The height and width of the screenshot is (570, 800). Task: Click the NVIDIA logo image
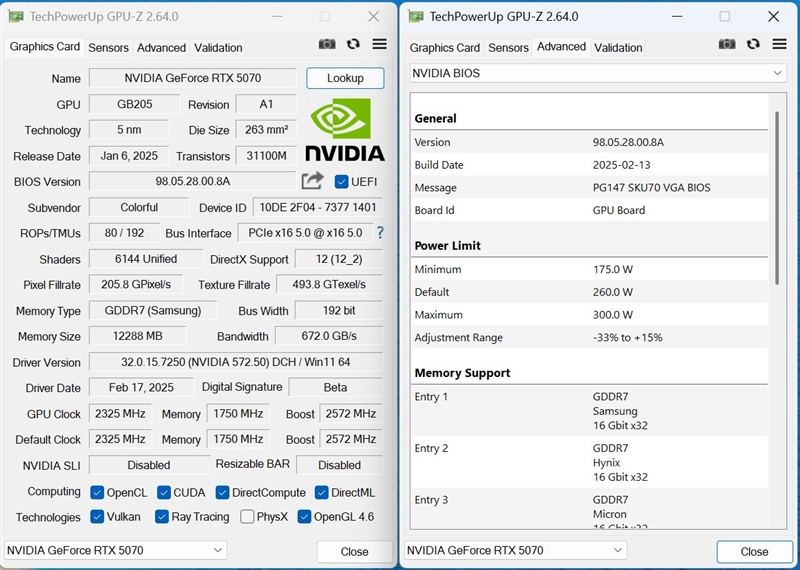pyautogui.click(x=345, y=130)
